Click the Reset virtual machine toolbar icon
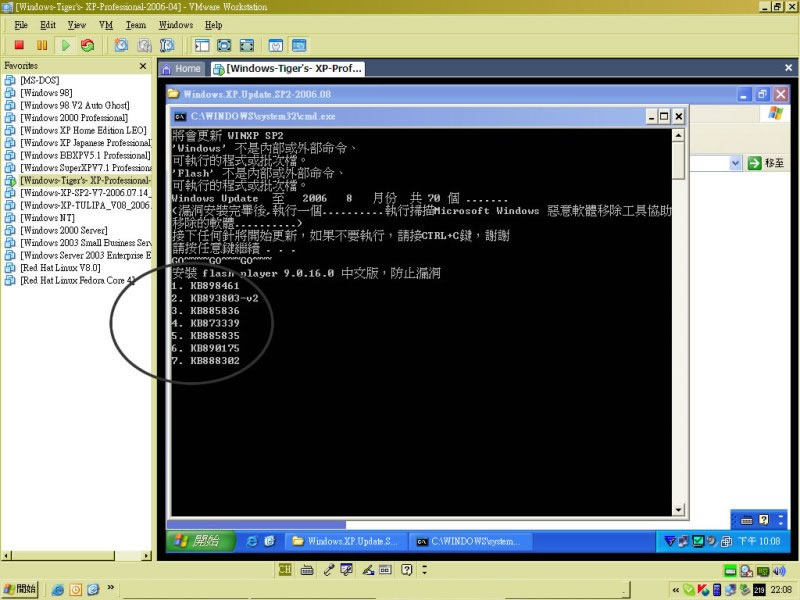This screenshot has width=800, height=600. click(88, 45)
